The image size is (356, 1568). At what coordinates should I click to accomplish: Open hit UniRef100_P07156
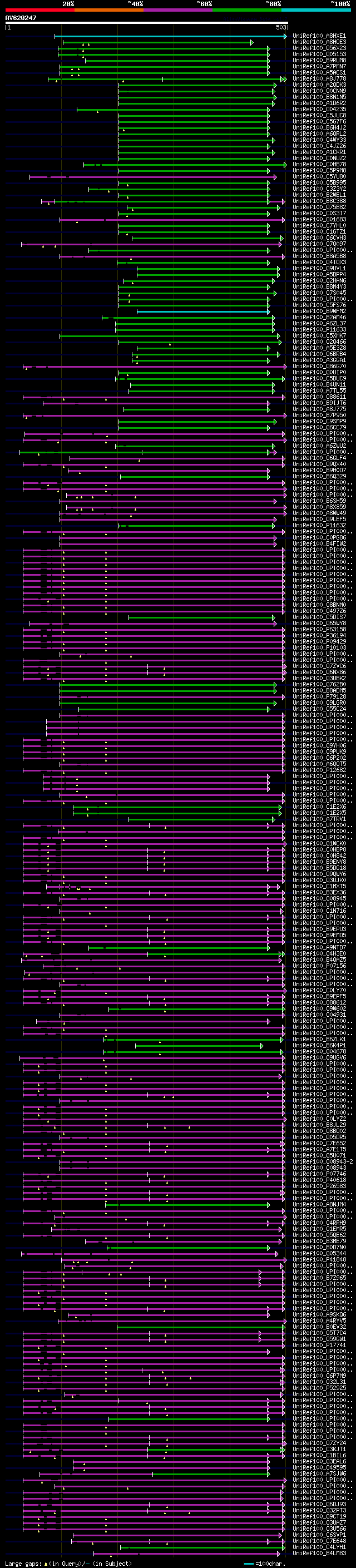click(319, 966)
